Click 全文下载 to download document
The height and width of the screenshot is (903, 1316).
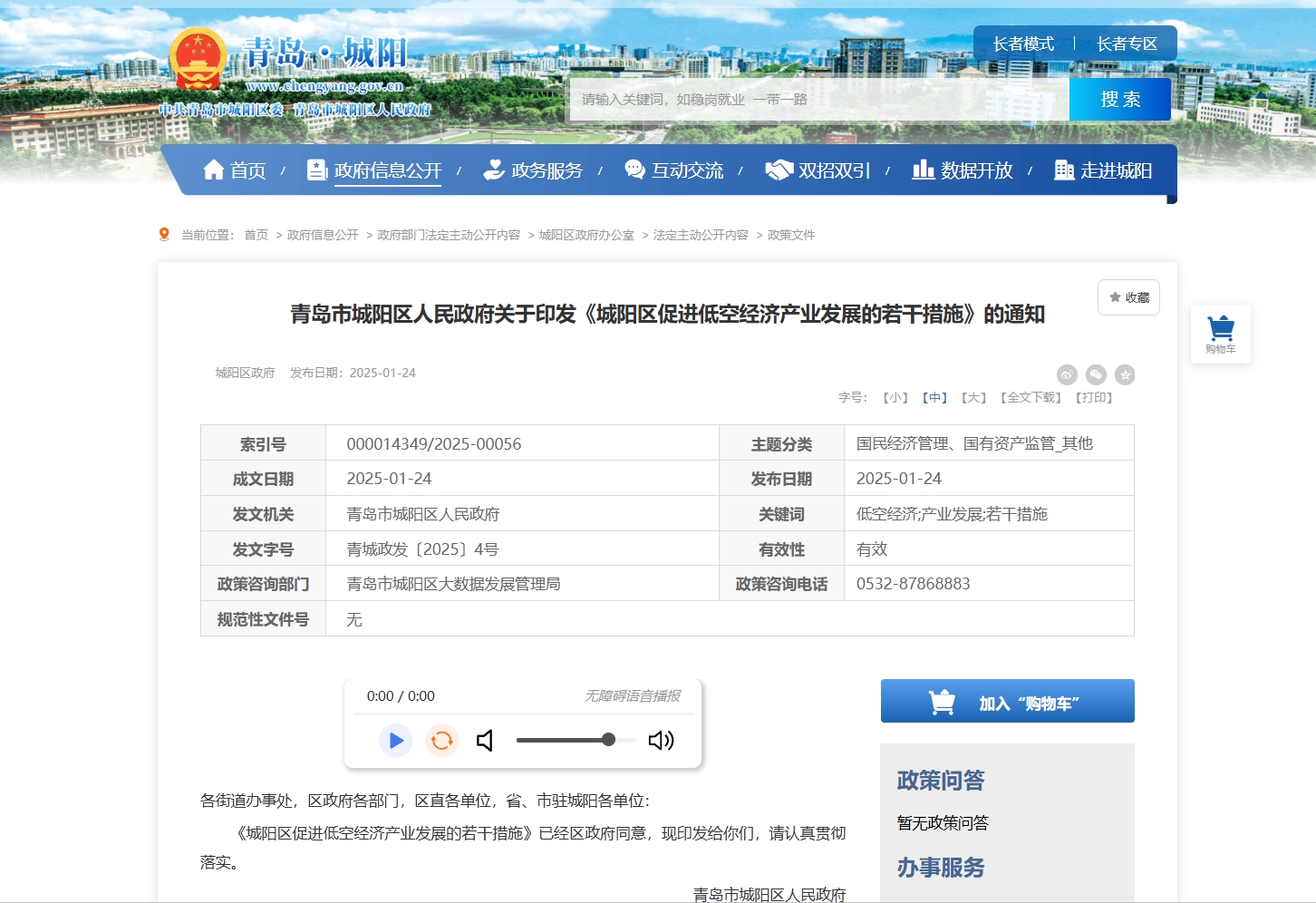(1031, 397)
